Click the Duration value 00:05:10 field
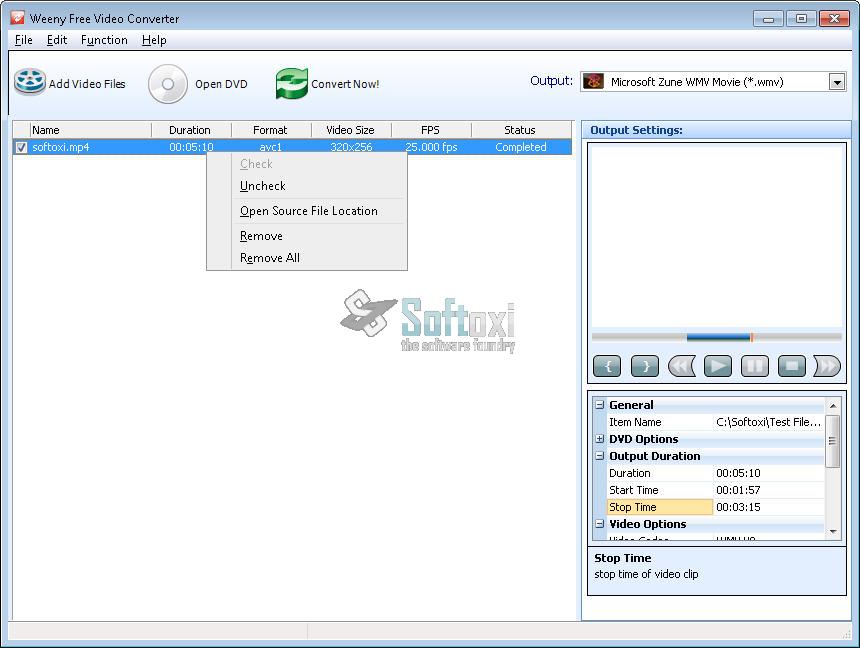 (768, 473)
